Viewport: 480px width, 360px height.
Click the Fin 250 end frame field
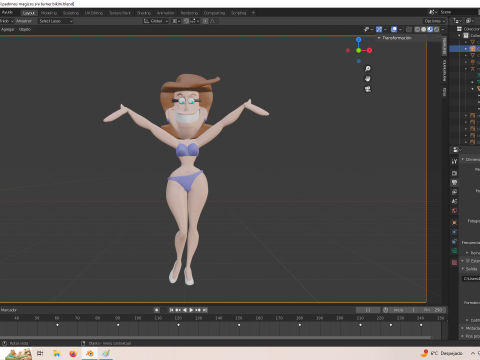[x=433, y=310]
